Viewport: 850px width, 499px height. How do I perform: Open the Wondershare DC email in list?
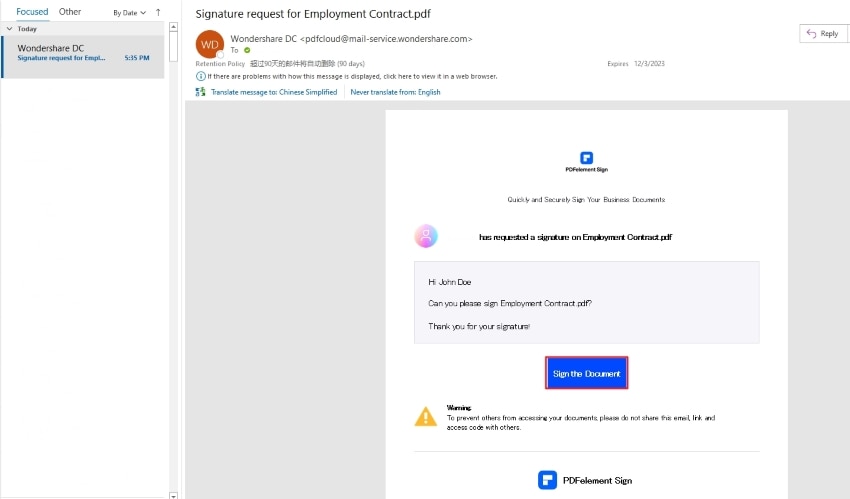click(x=83, y=57)
